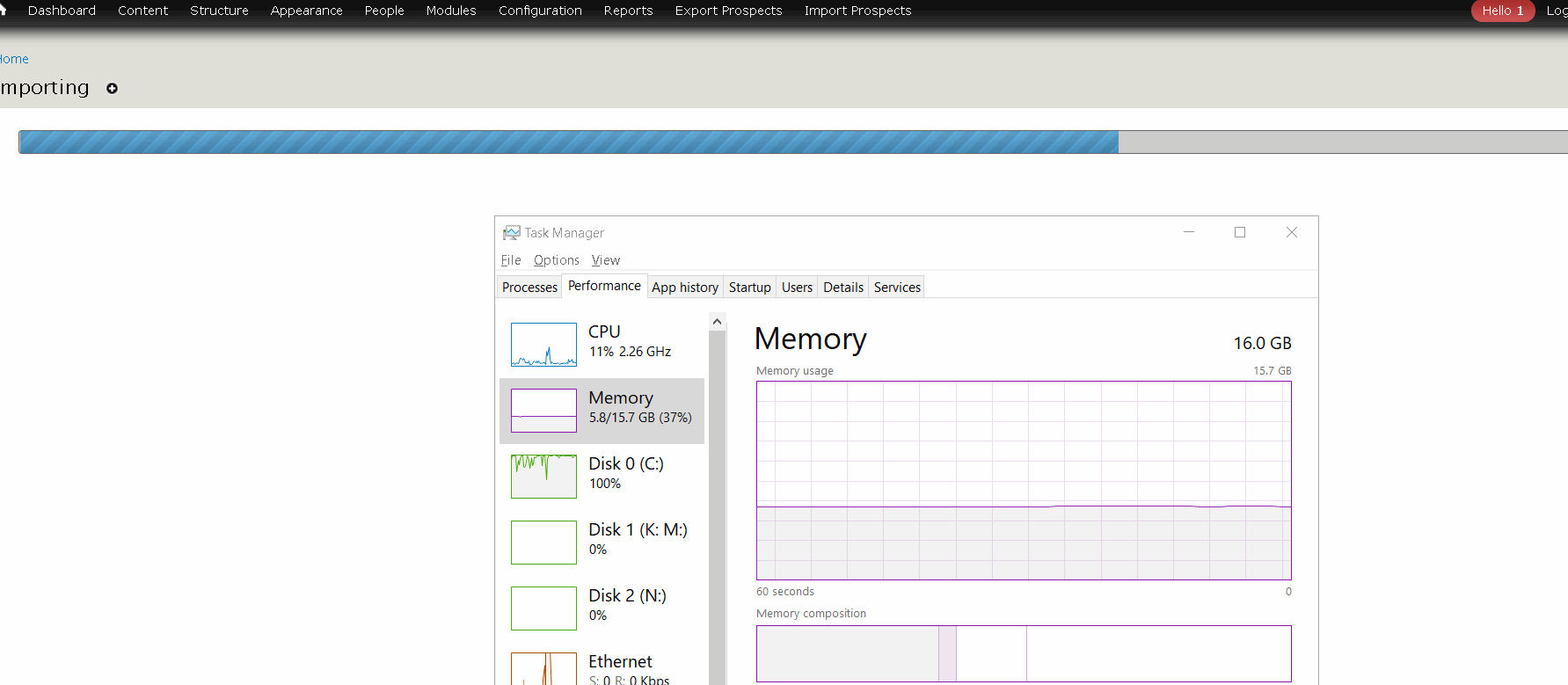1568x685 pixels.
Task: Click the Disk 2 (N:) label
Action: (627, 595)
